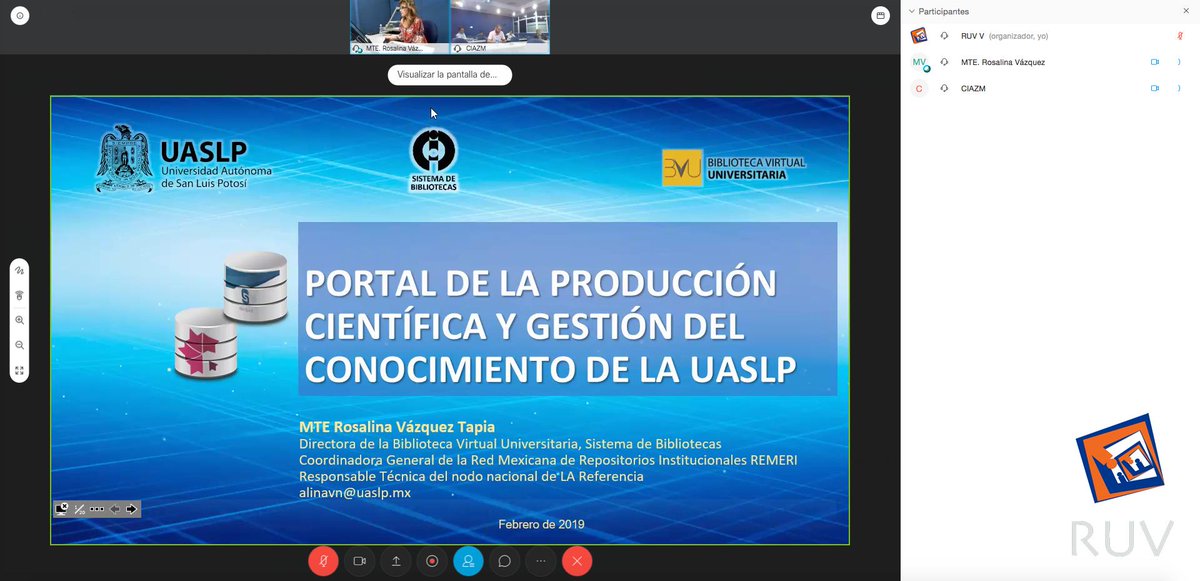Viewport: 1200px width, 581px height.
Task: Close the Participantes panel
Action: [x=1185, y=11]
